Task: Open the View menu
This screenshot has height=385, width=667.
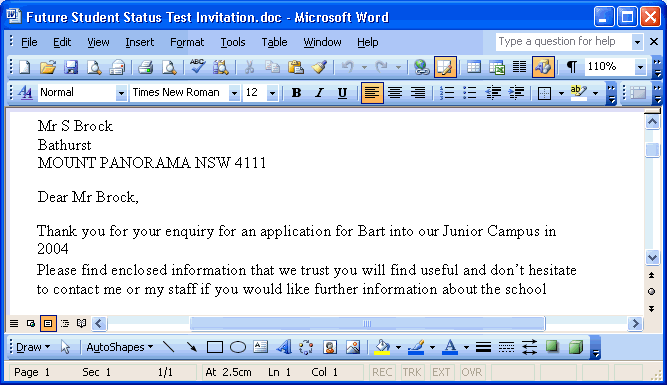Action: coord(98,42)
